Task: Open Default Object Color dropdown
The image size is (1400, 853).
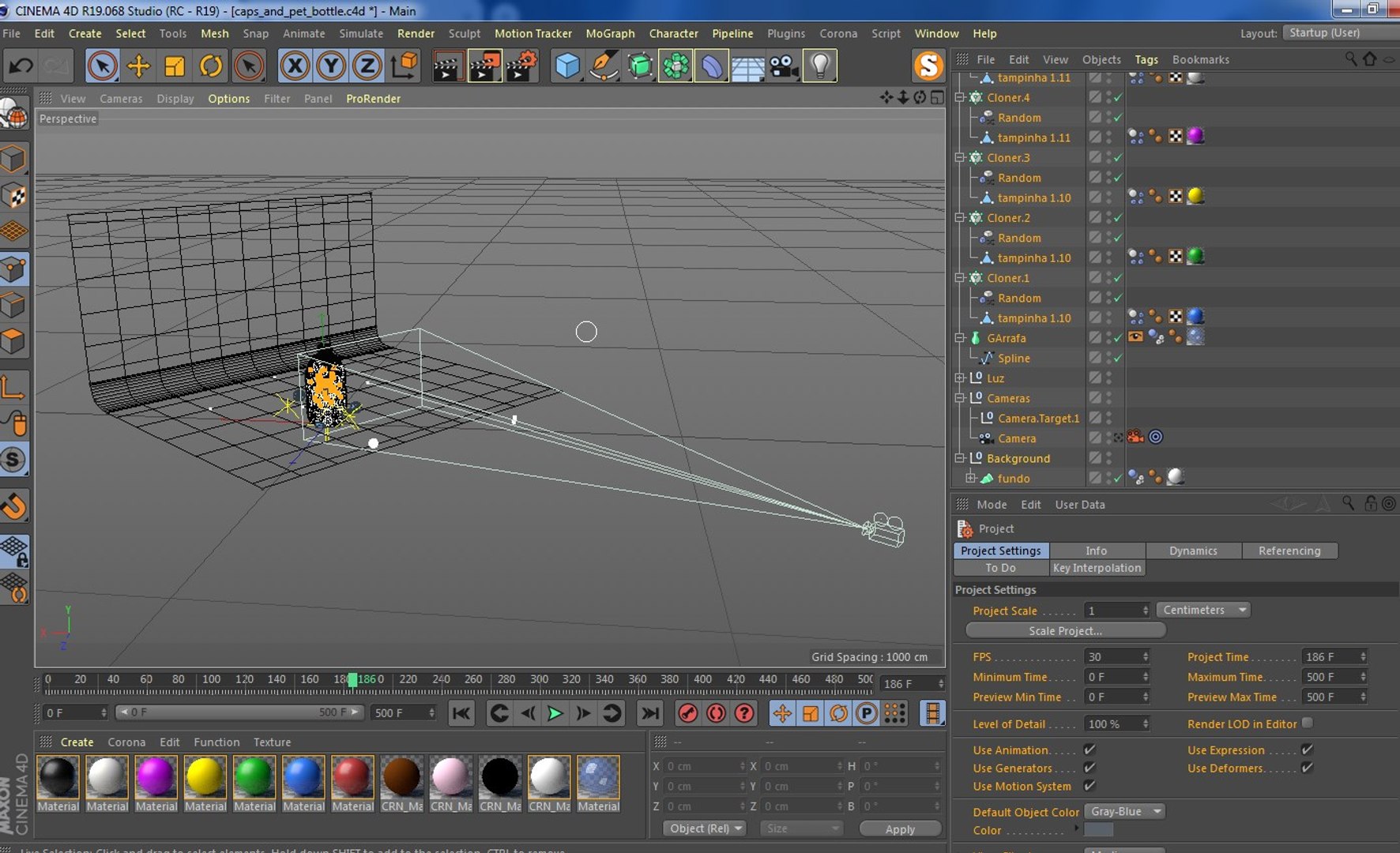Action: [1123, 811]
